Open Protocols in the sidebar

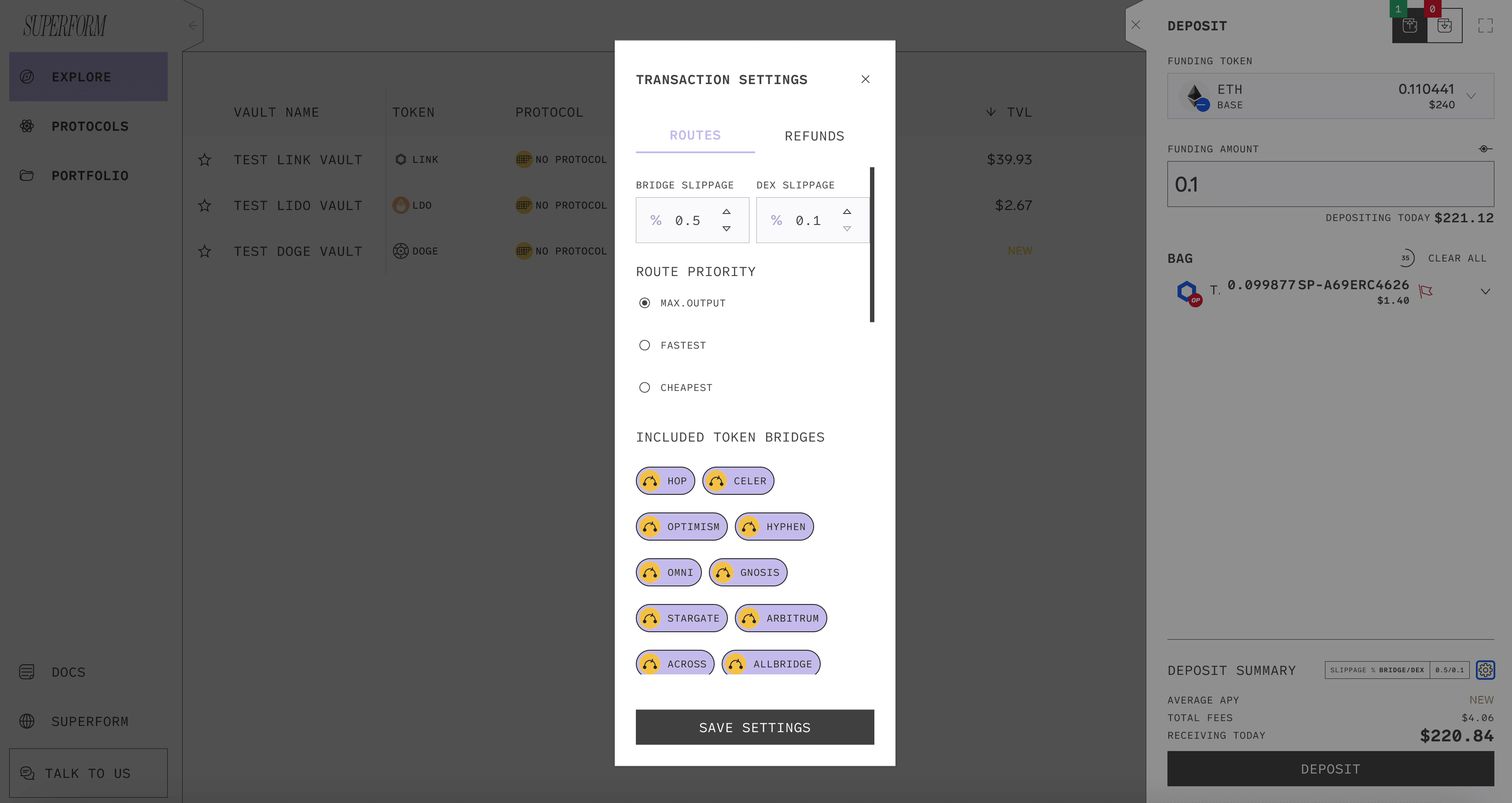click(x=88, y=126)
